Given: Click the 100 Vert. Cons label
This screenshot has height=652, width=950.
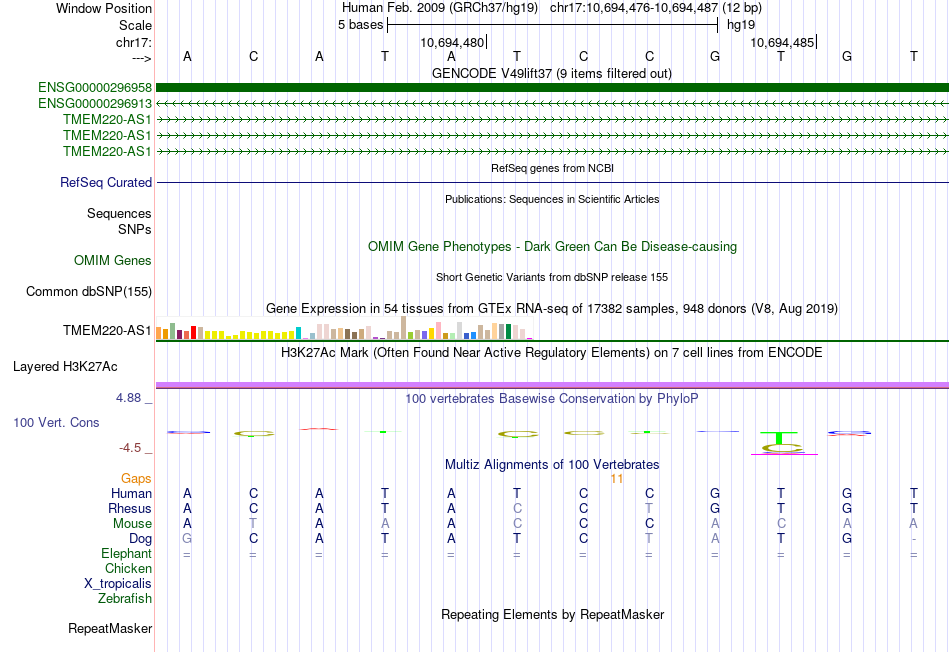Looking at the screenshot, I should point(56,422).
